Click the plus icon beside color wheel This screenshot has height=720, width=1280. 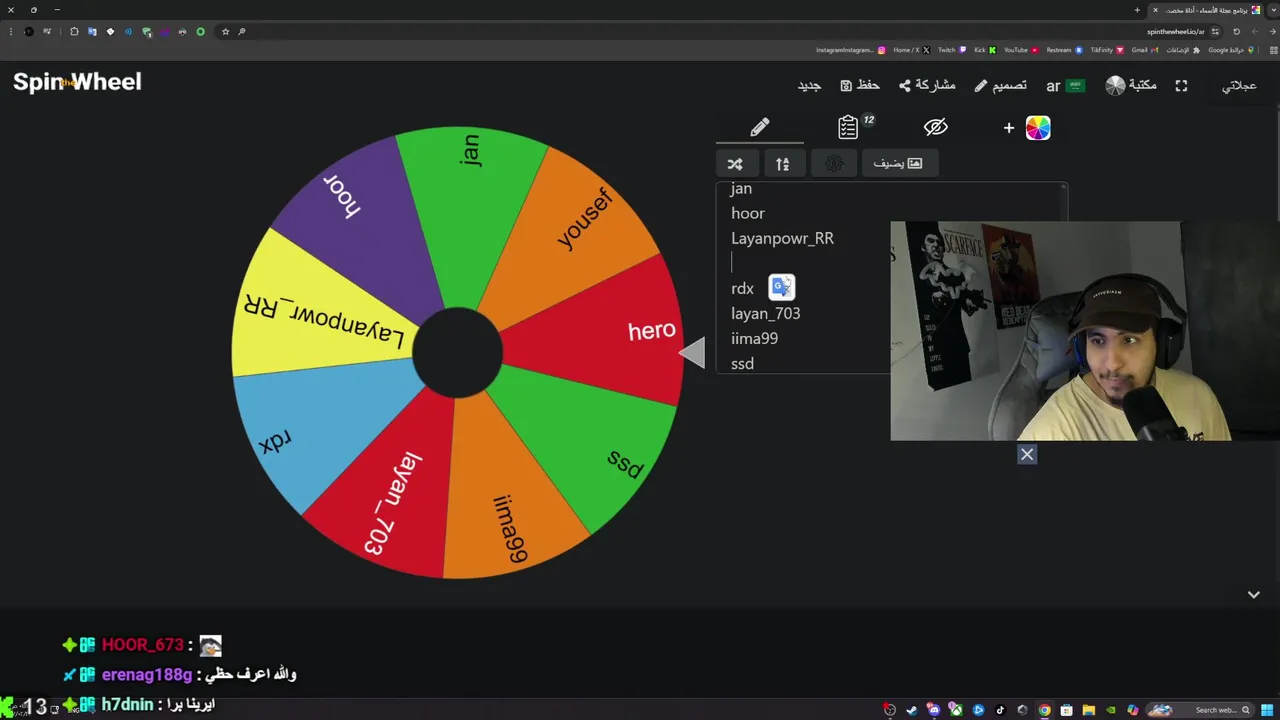coord(1008,128)
